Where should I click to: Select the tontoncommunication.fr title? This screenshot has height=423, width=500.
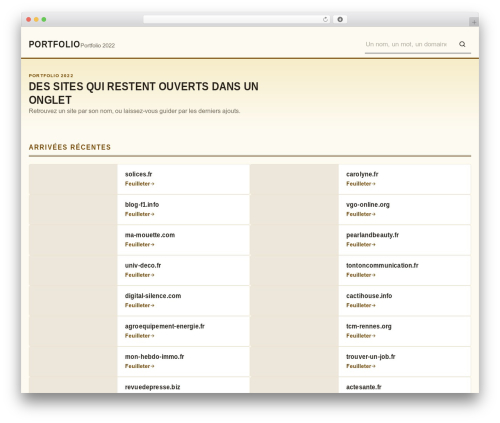pos(382,265)
